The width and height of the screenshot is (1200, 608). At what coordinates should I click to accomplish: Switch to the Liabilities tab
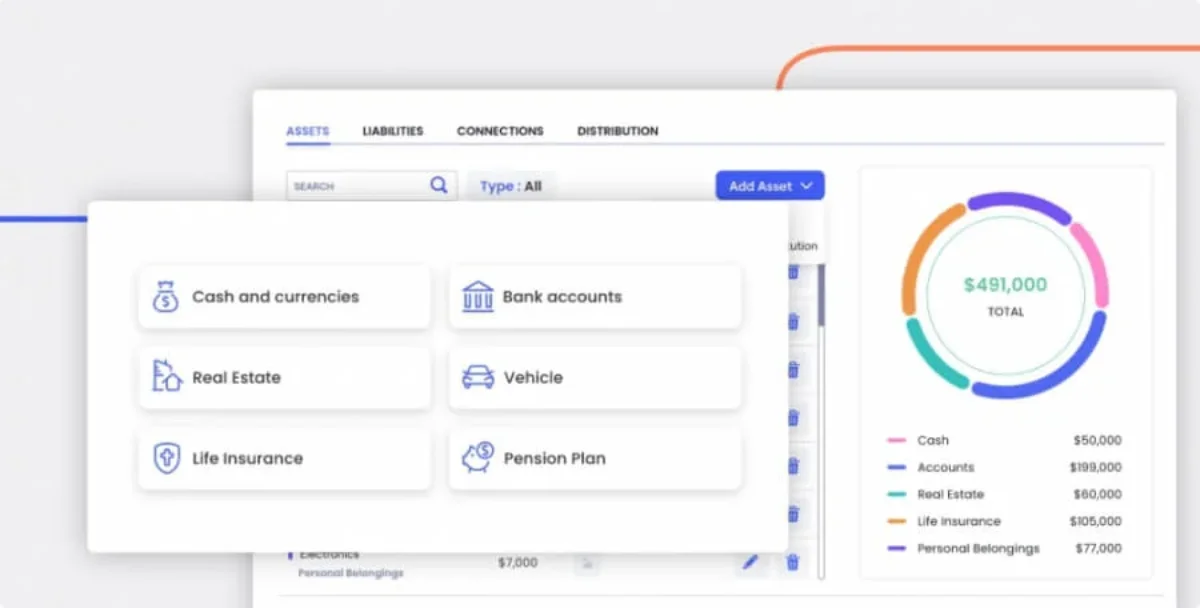[392, 131]
